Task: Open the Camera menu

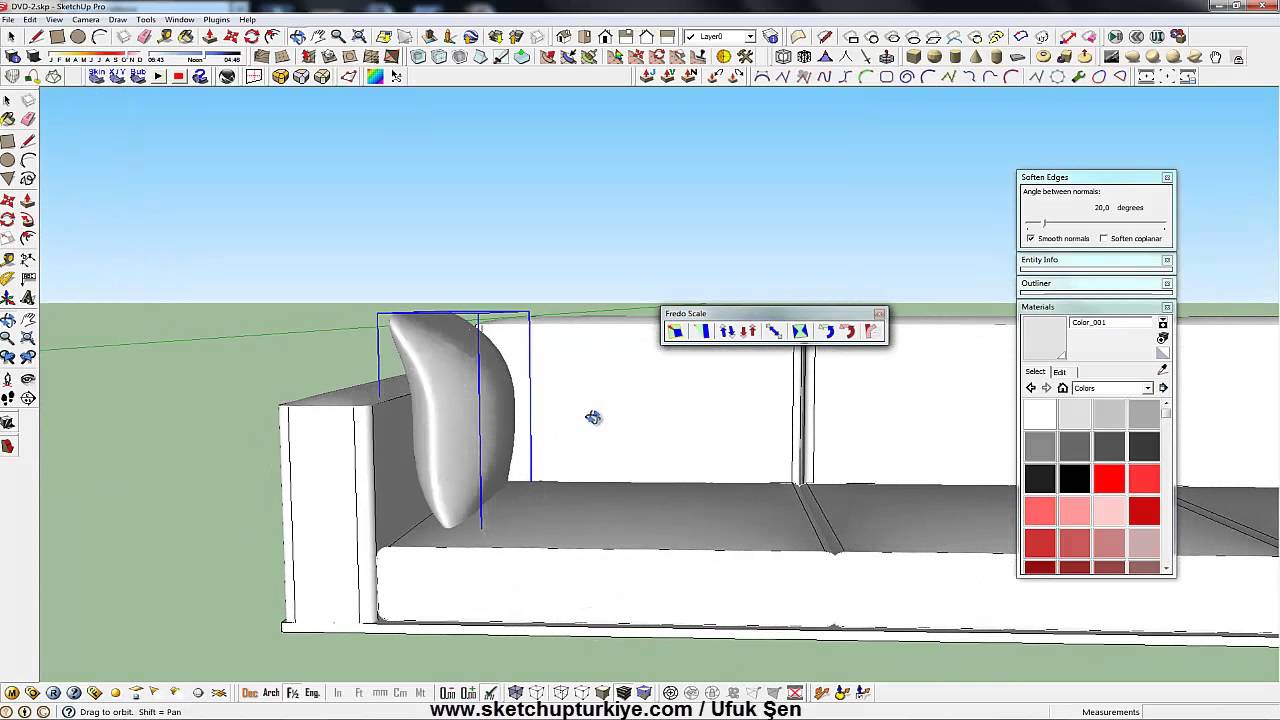Action: pyautogui.click(x=85, y=20)
